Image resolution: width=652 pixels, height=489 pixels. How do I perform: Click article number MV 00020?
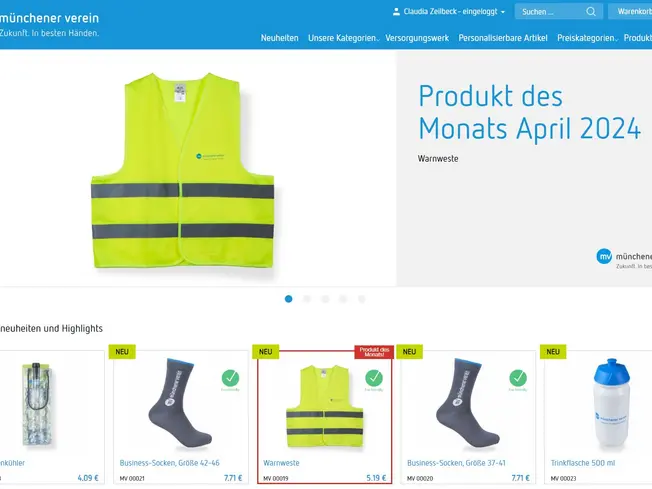coord(420,479)
